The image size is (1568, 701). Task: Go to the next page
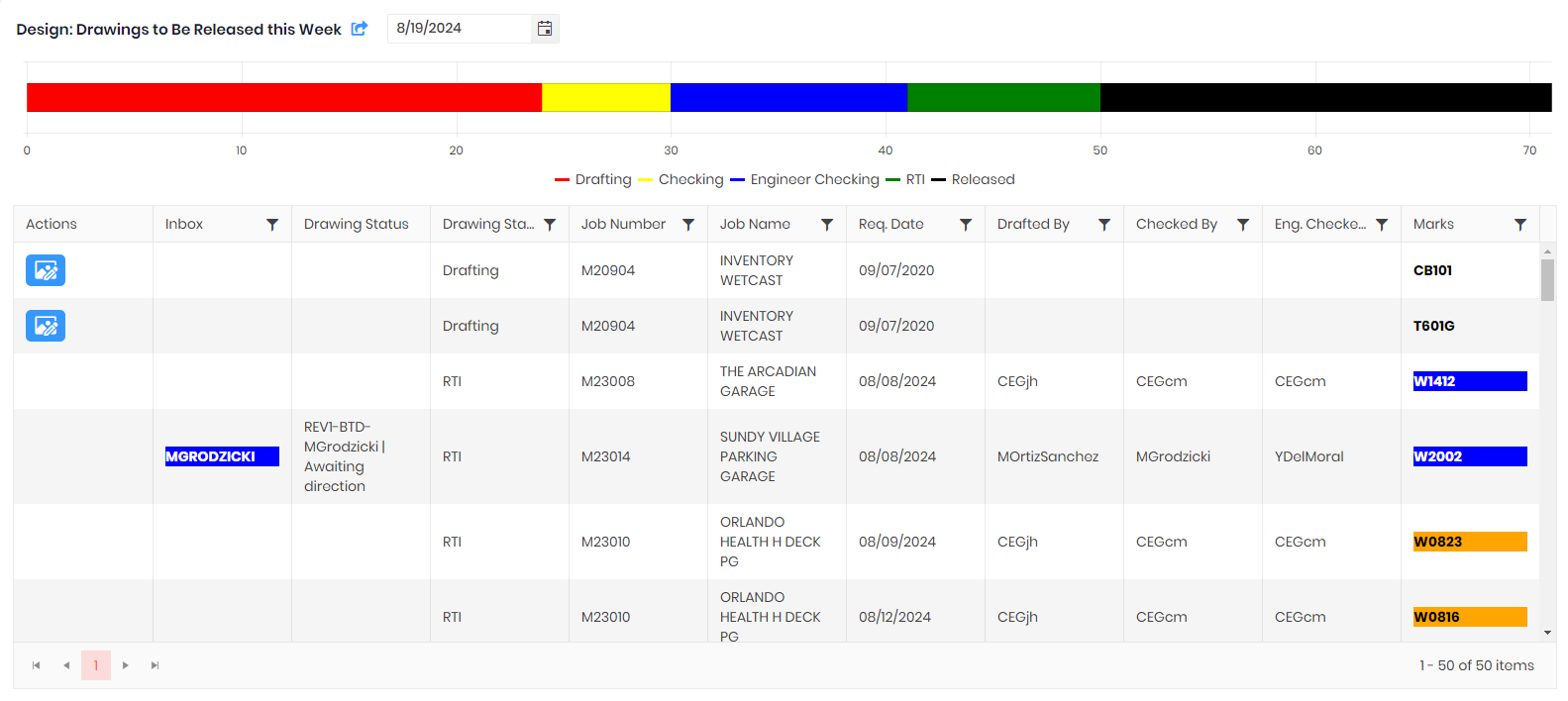pyautogui.click(x=126, y=665)
